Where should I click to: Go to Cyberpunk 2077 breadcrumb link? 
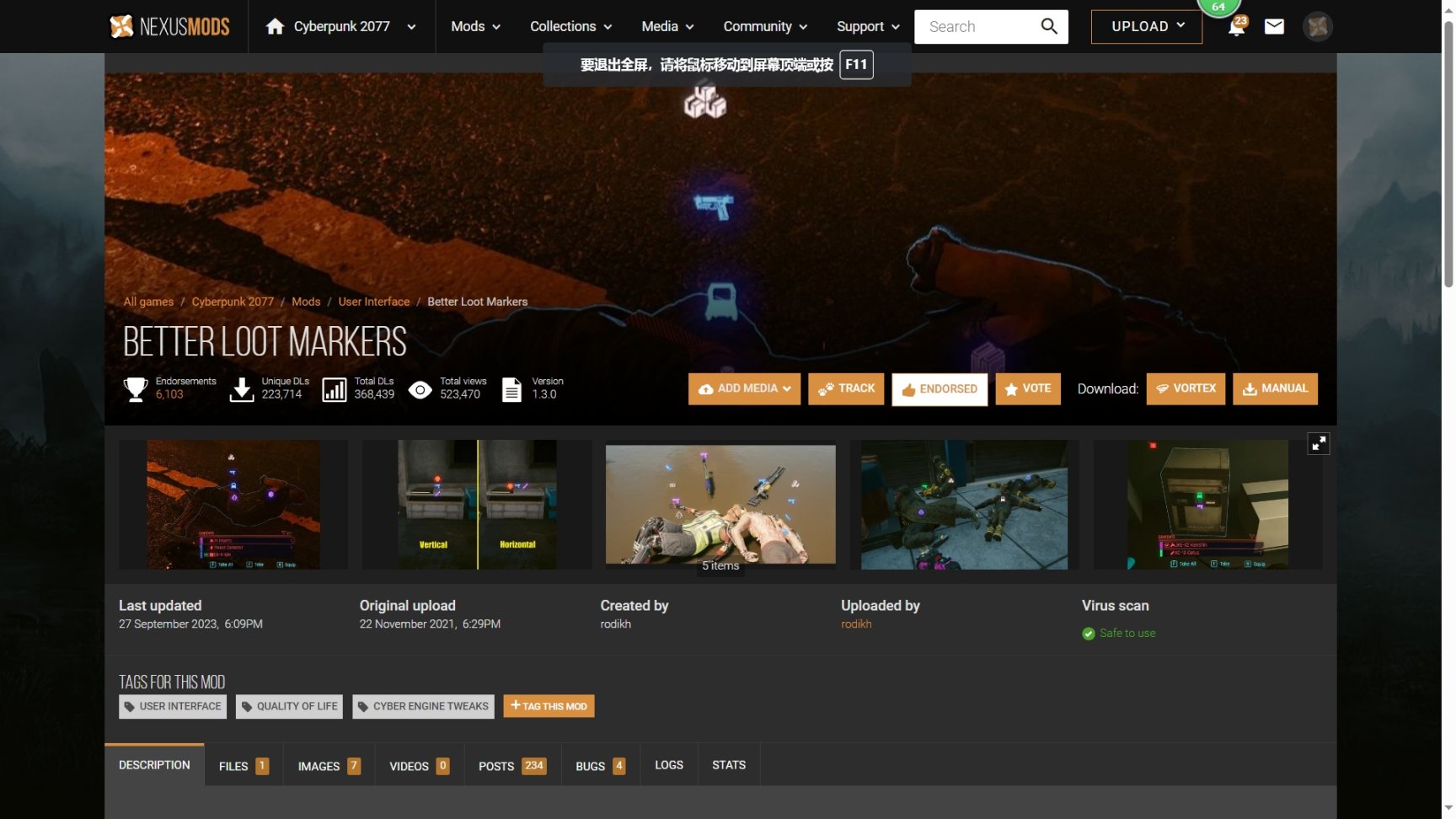point(233,302)
